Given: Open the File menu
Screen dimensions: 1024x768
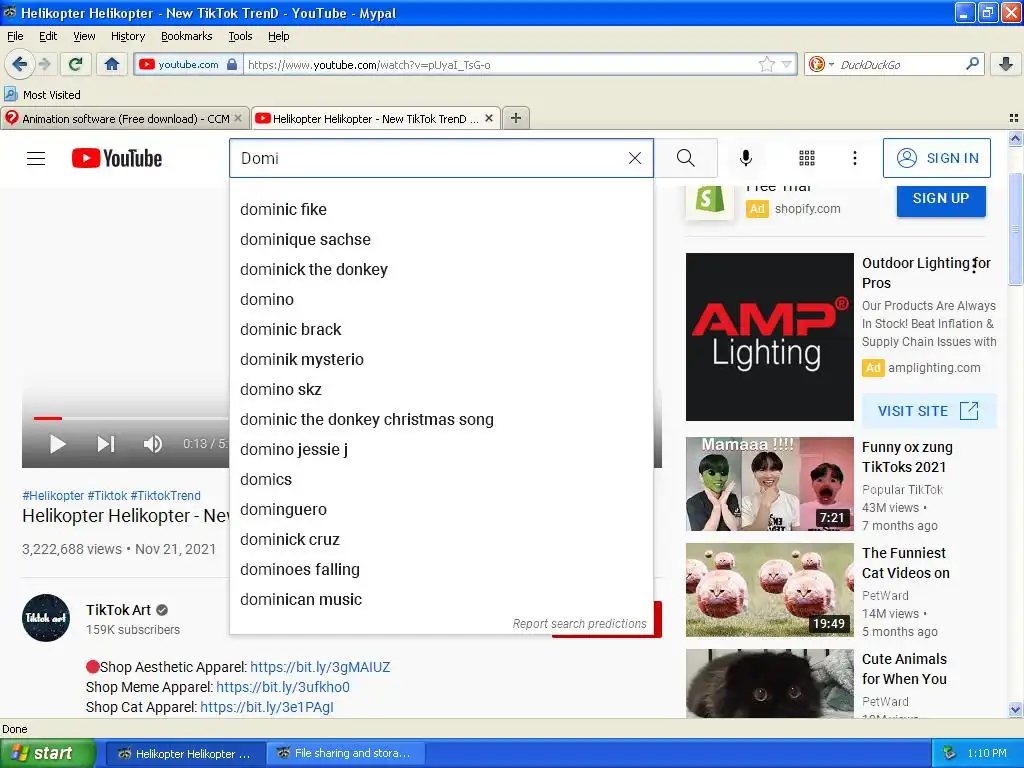Looking at the screenshot, I should (x=14, y=36).
